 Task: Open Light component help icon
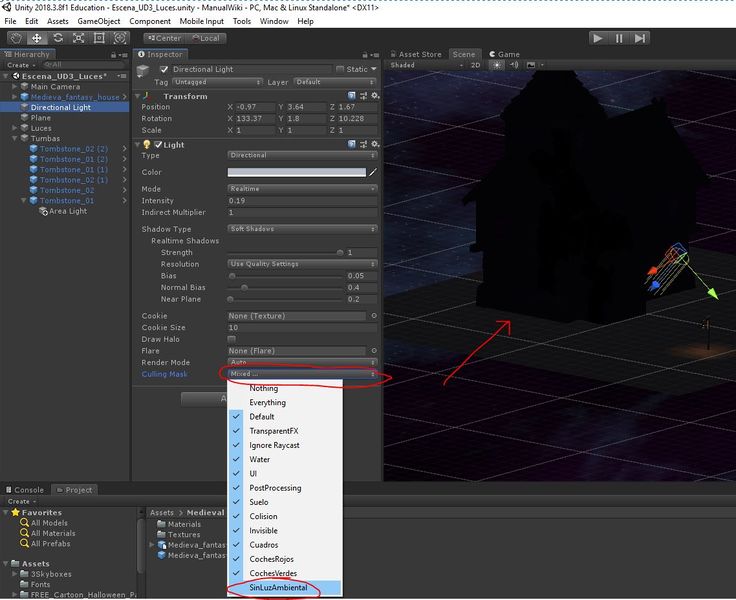click(x=352, y=144)
